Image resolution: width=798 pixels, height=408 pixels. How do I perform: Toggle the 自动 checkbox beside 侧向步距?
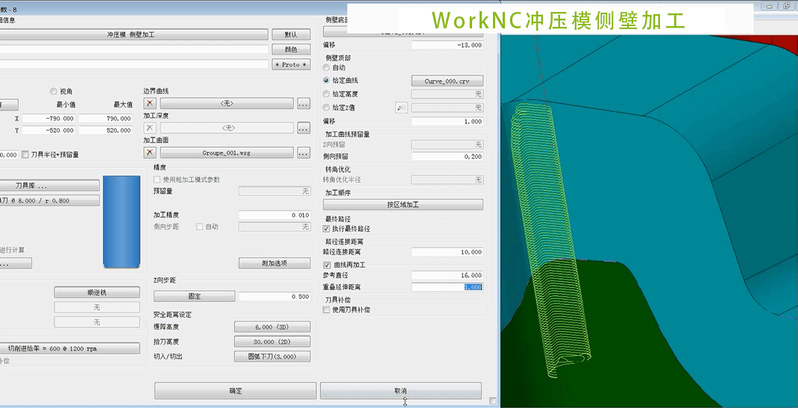200,227
